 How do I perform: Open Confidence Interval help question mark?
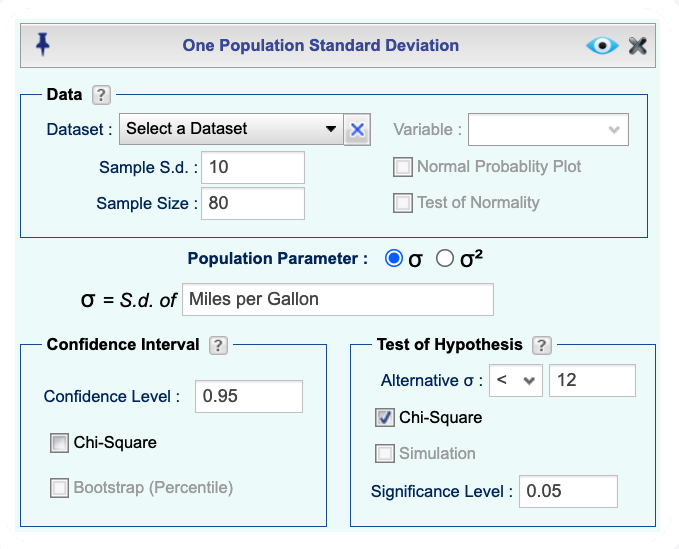pyautogui.click(x=218, y=346)
